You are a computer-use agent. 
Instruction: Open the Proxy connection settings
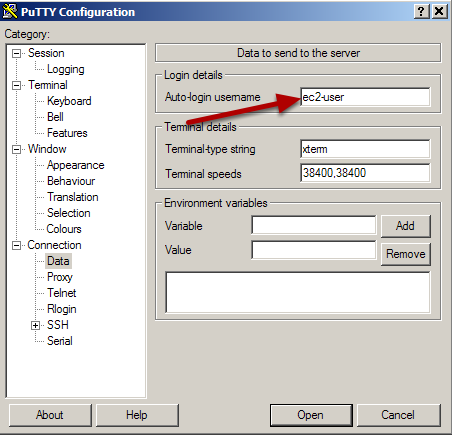pos(60,277)
